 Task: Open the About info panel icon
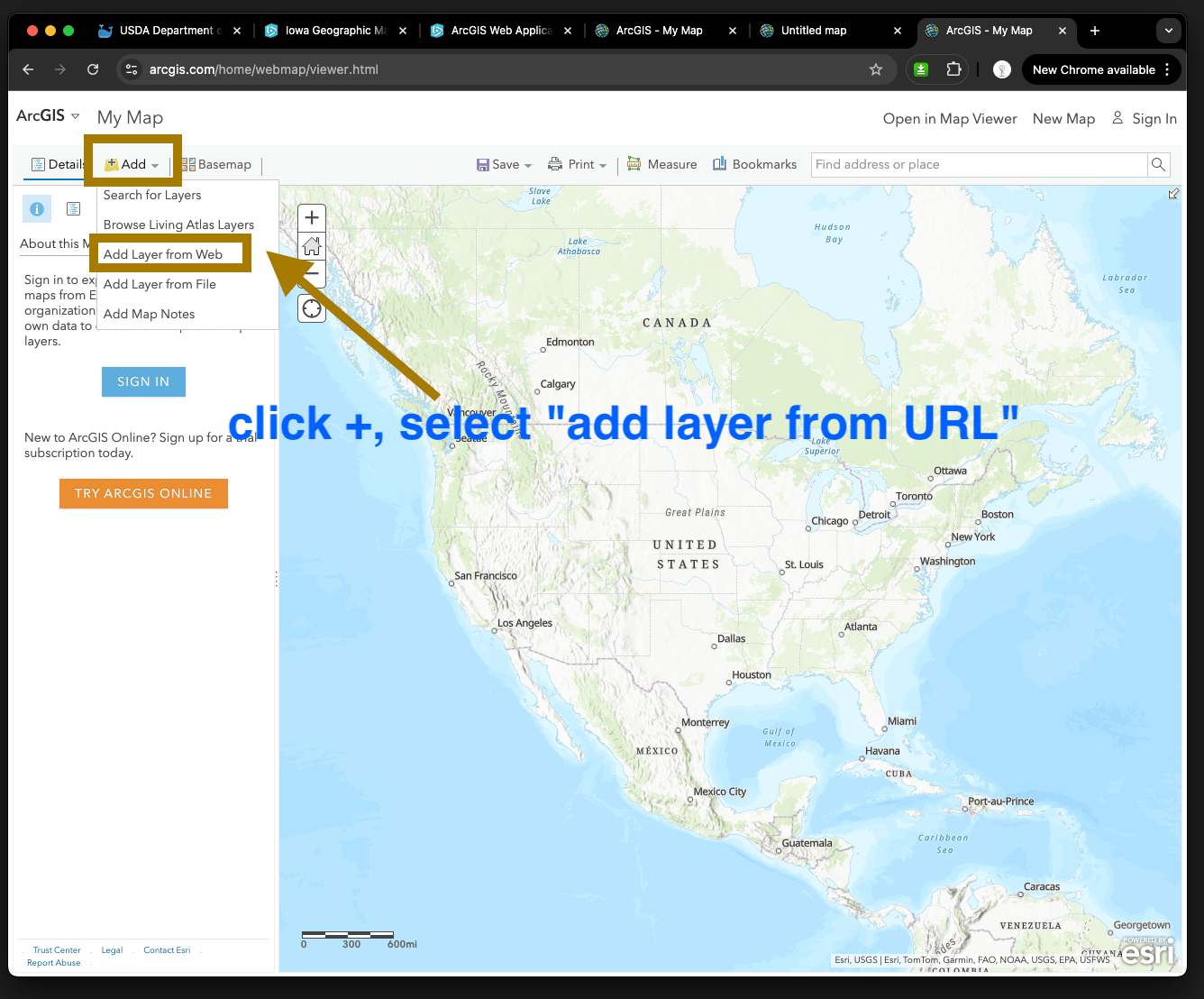(37, 208)
